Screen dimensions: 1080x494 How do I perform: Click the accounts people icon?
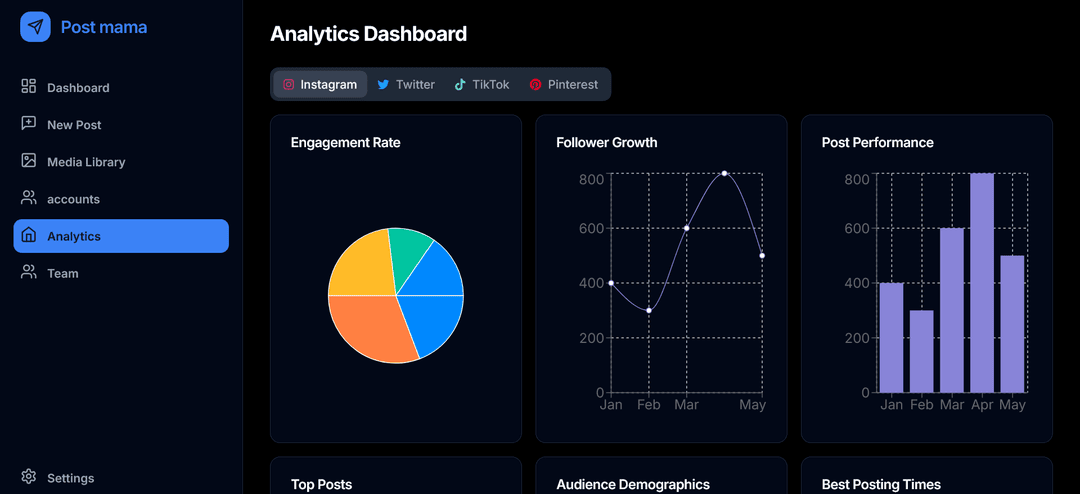coord(29,198)
